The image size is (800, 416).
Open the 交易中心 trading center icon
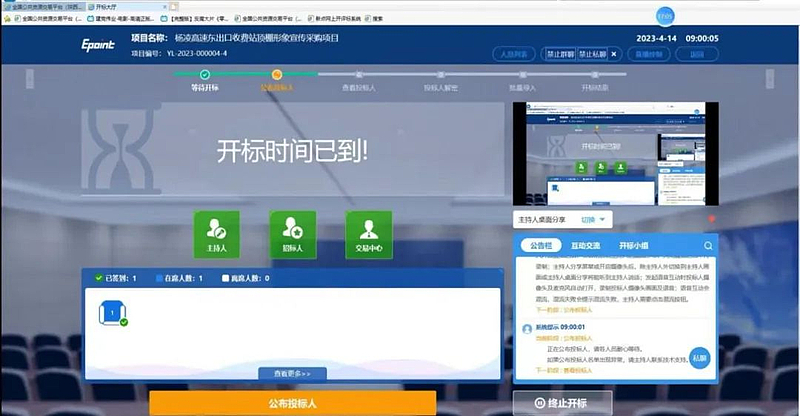tap(368, 234)
